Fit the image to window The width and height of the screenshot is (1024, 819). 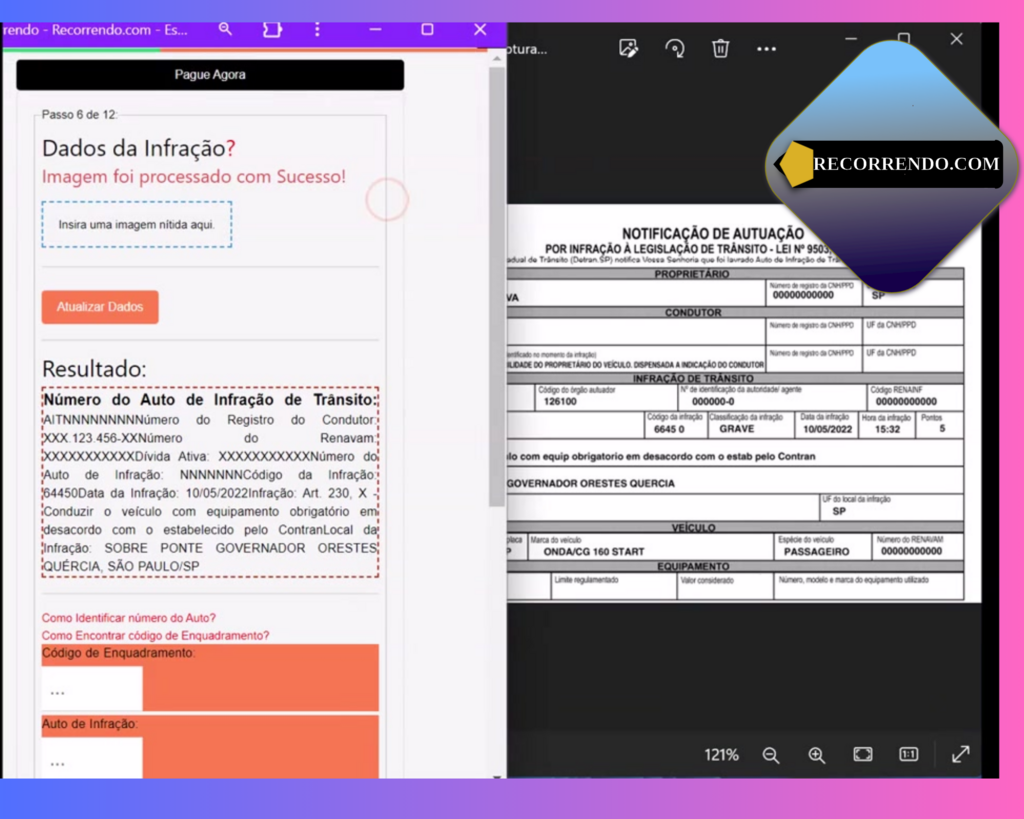863,755
